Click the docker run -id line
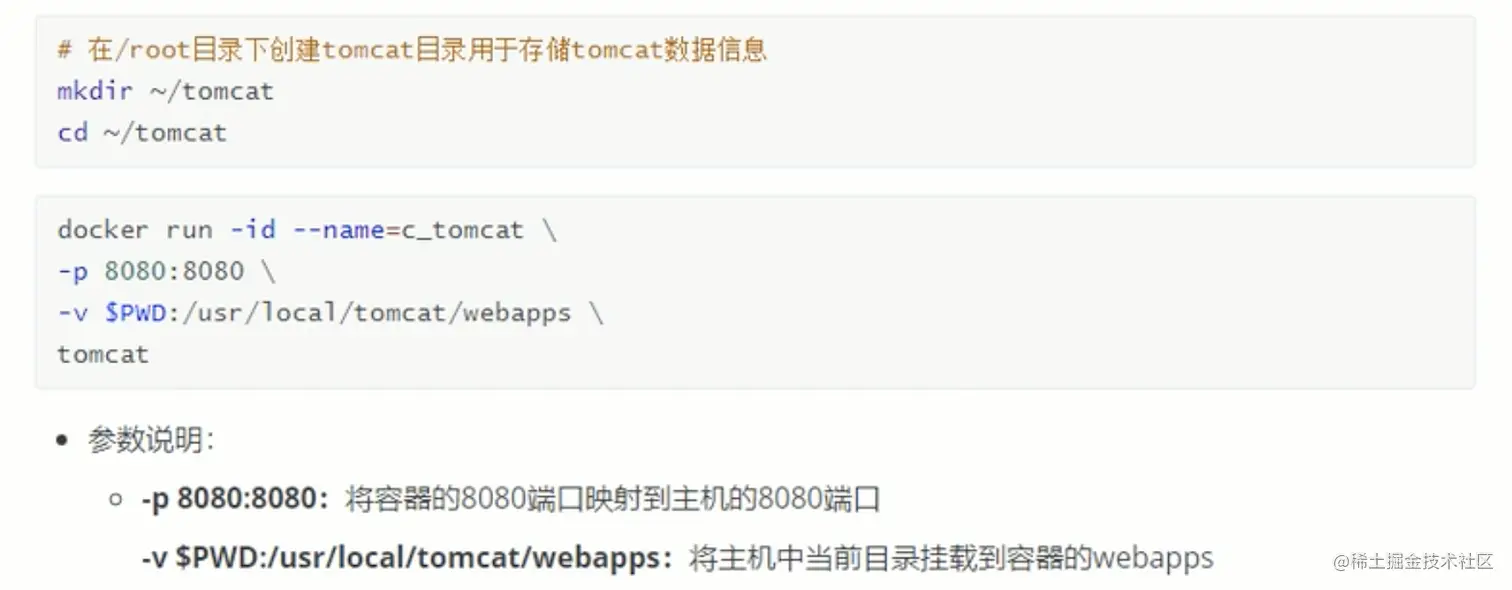 point(307,230)
